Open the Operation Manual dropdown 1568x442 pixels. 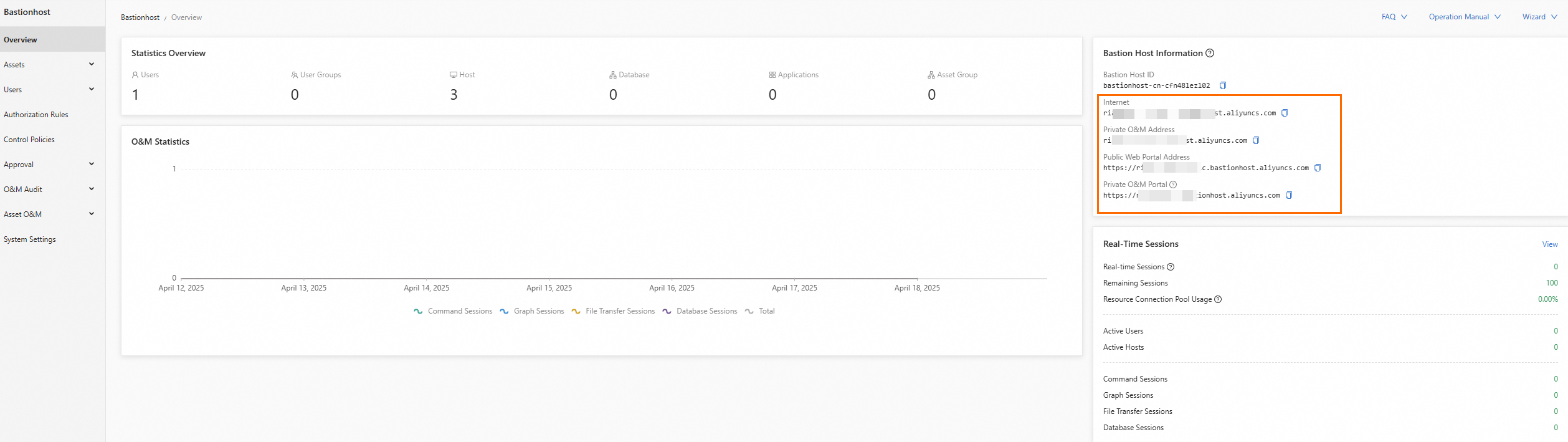1465,17
